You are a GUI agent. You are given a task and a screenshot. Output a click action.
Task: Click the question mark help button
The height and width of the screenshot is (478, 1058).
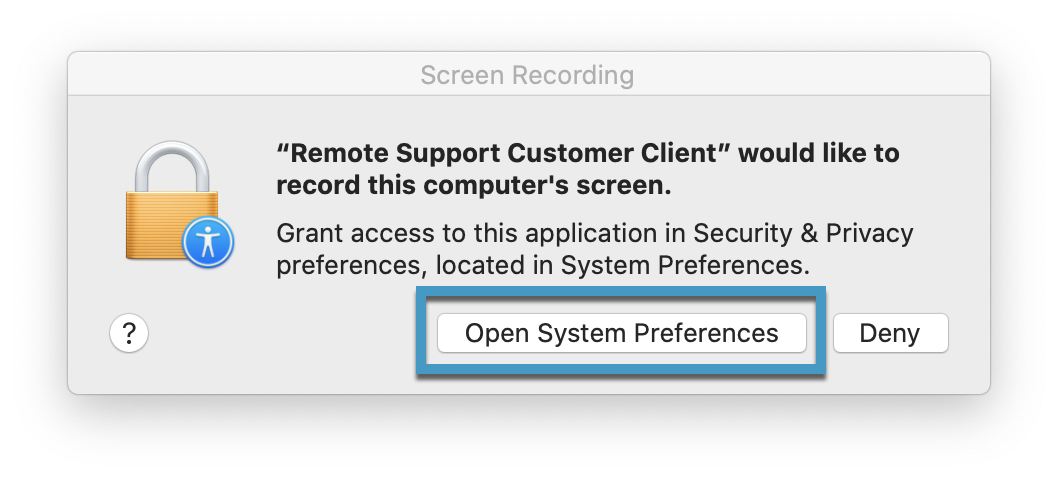129,333
